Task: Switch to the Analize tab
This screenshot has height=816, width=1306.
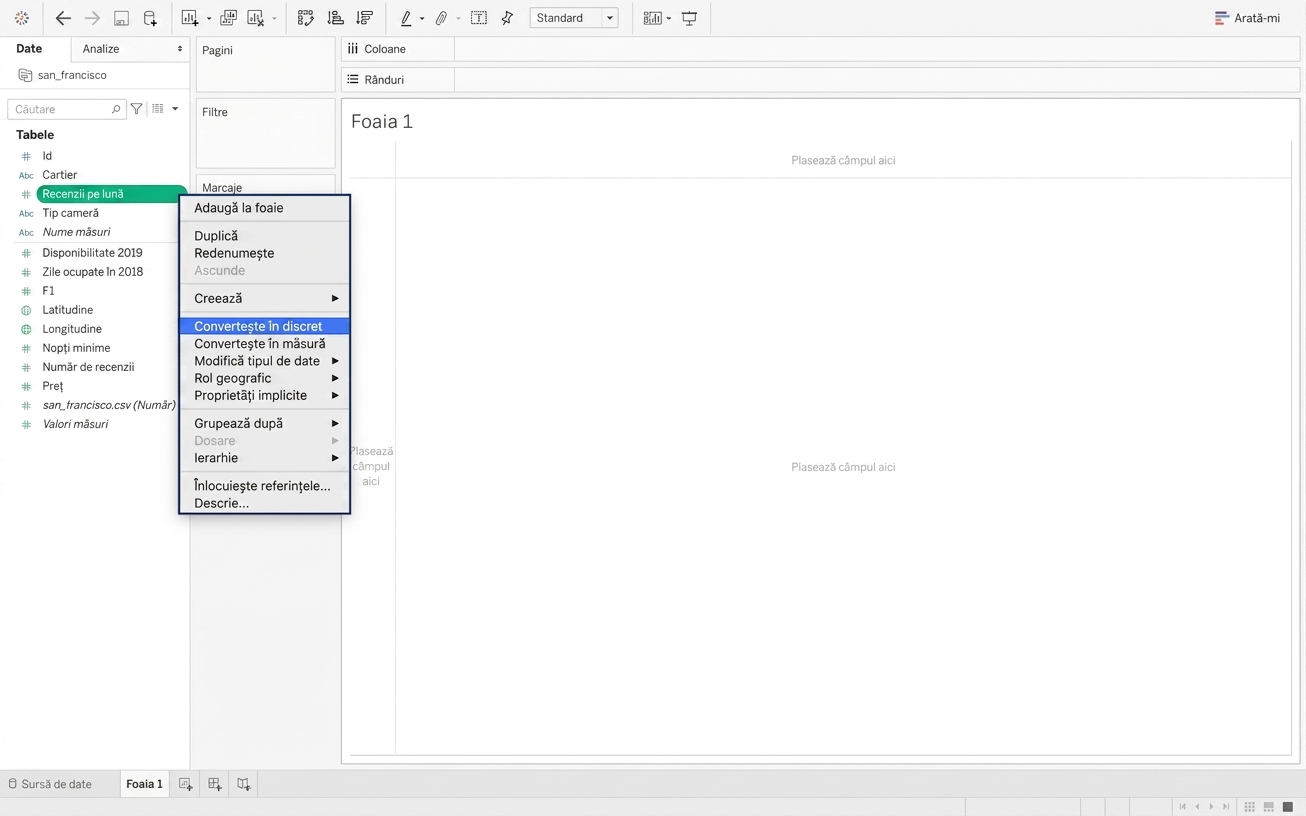Action: point(130,49)
